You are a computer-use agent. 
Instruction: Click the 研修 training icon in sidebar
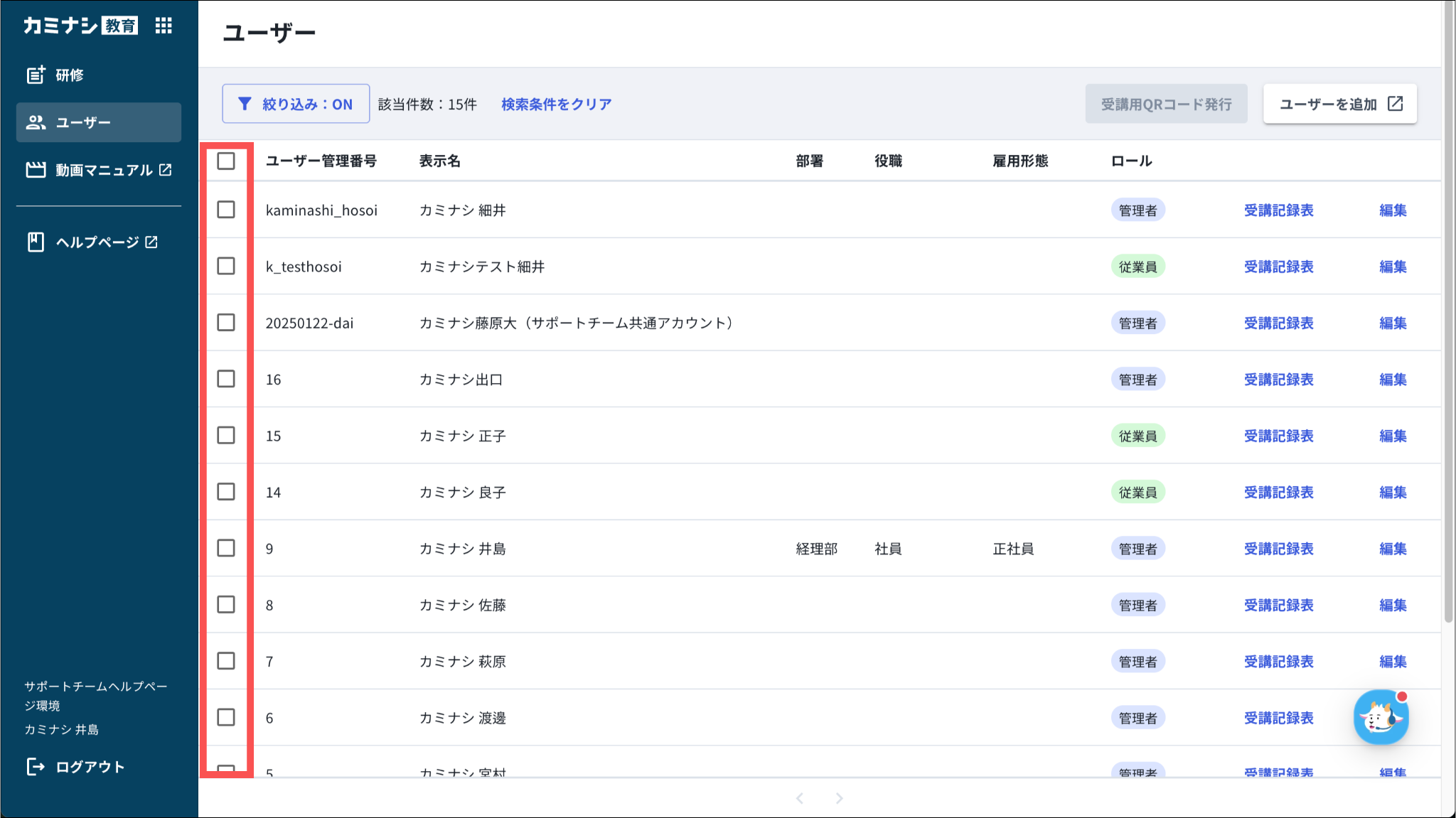[x=36, y=75]
